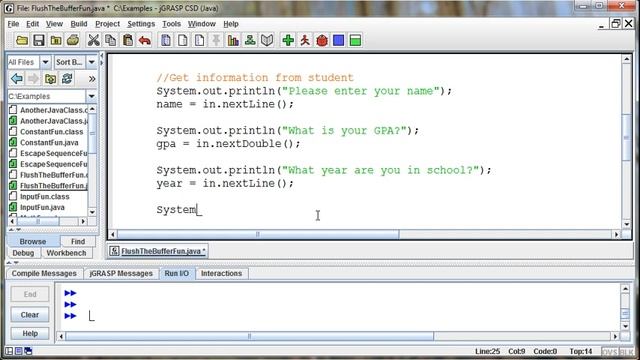The image size is (640, 360).
Task: Open the File menu
Action: click(x=13, y=24)
